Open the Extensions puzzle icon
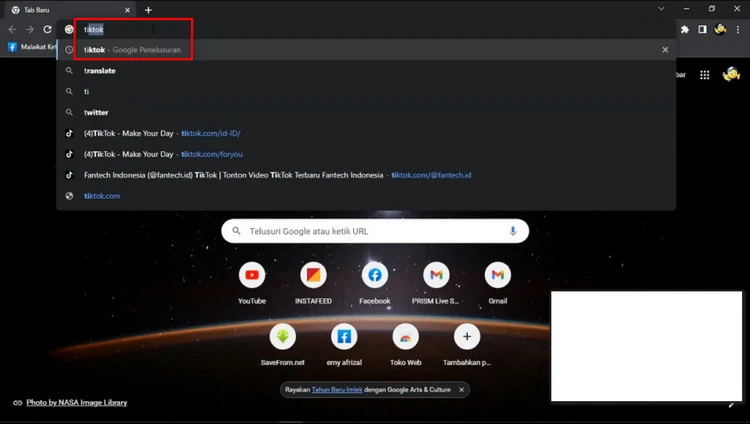 click(684, 29)
